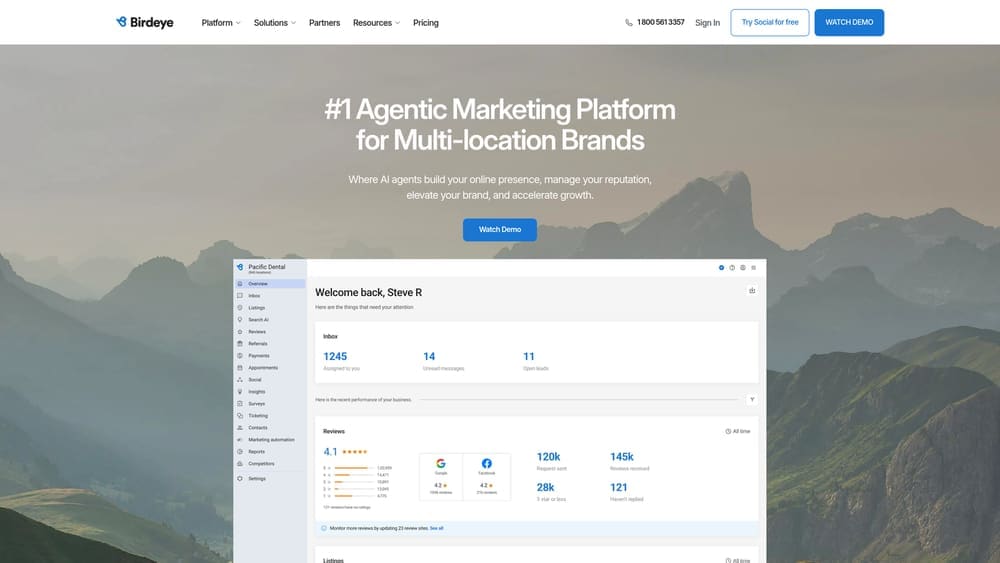Image resolution: width=1000 pixels, height=563 pixels.
Task: Open the Partners menu item
Action: pos(324,22)
